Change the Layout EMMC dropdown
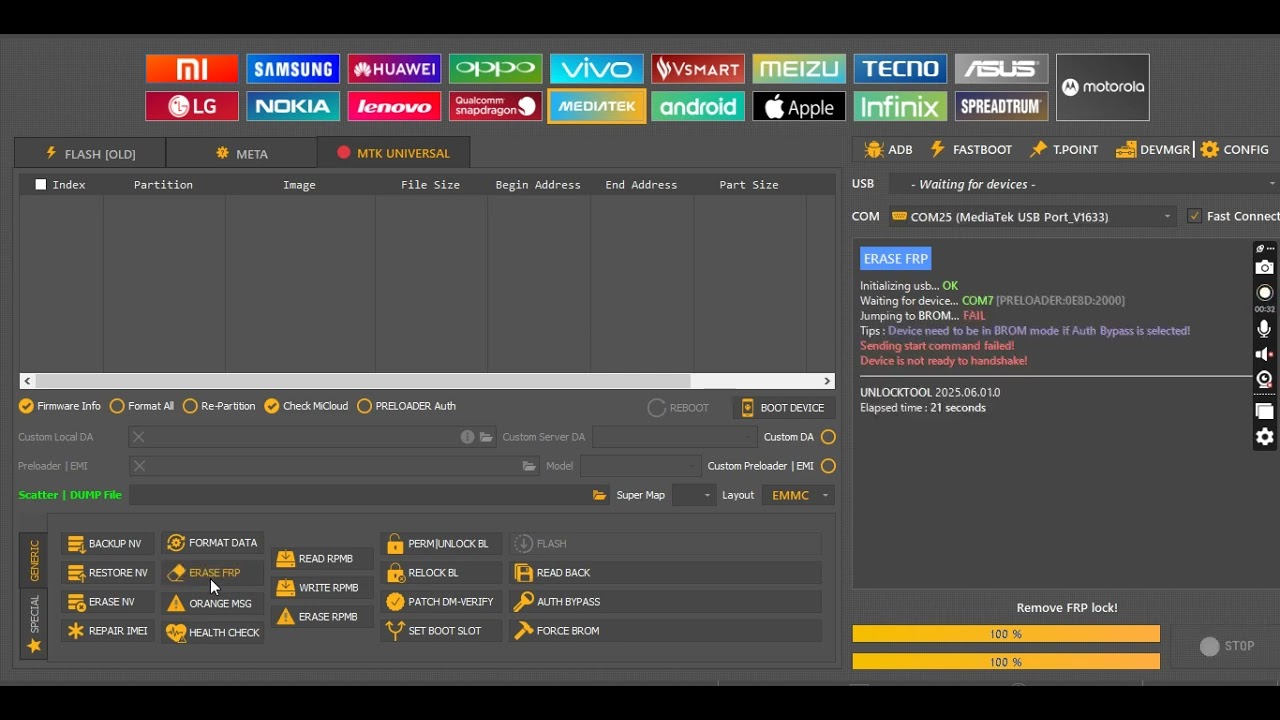Screen dimensions: 1280x720 coord(798,495)
